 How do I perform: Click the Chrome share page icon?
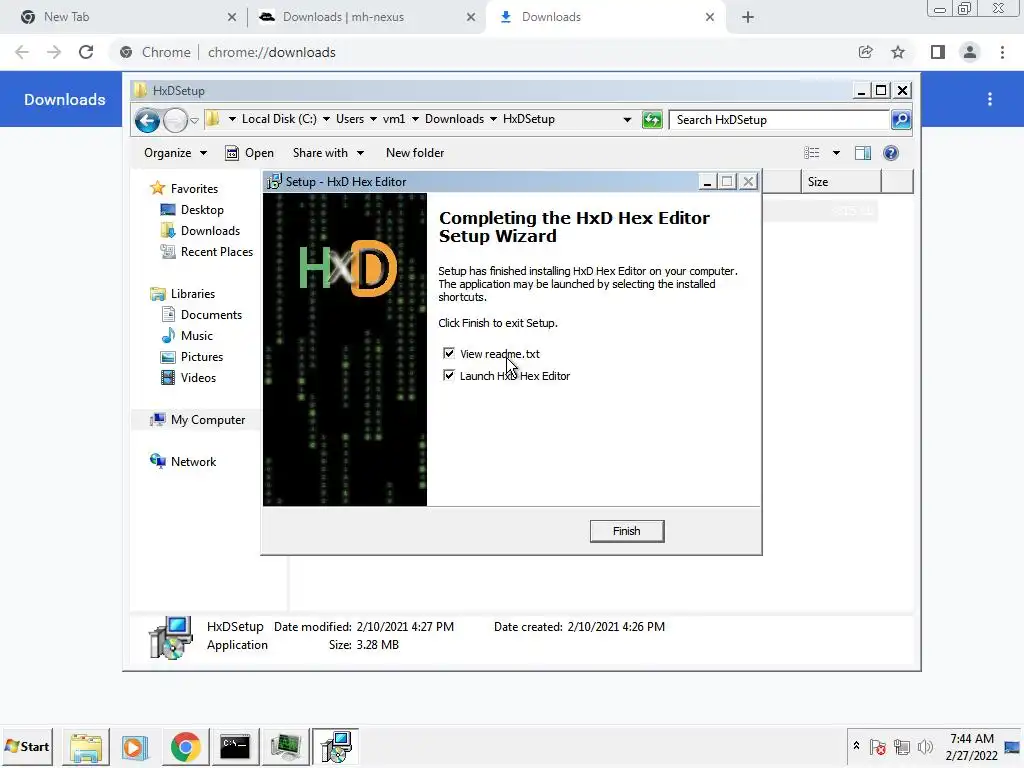(x=865, y=52)
